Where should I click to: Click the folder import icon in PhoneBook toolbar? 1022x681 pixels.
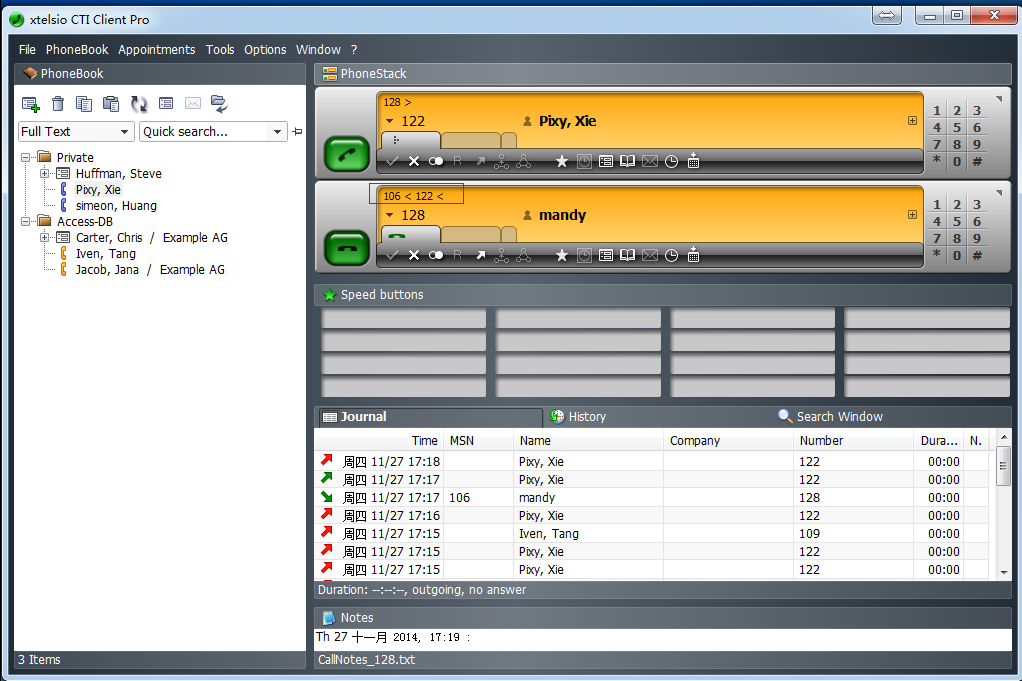click(x=219, y=104)
